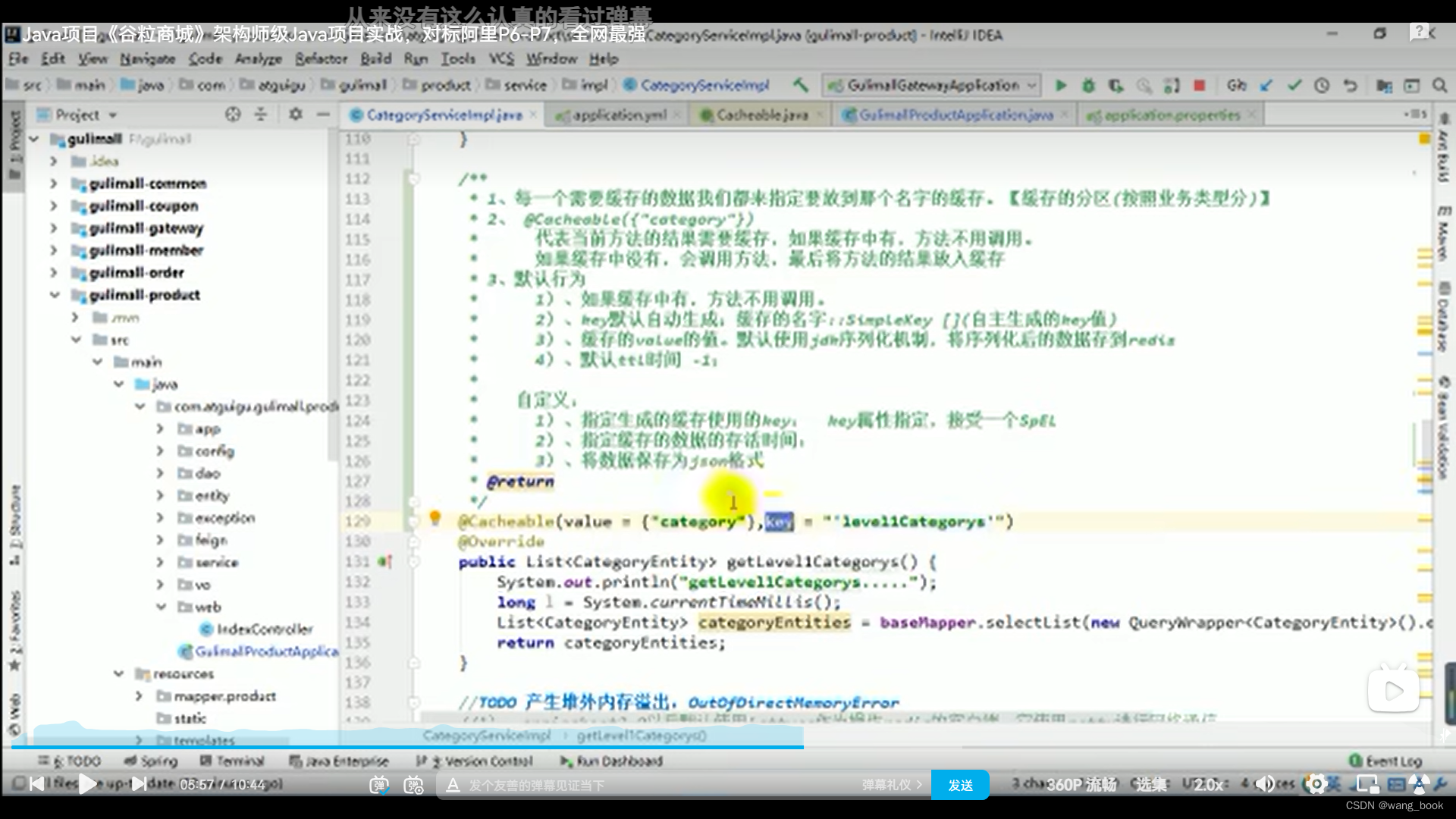Screen dimensions: 1456x819
Task: Click the danmaku text input field
Action: coord(660,785)
